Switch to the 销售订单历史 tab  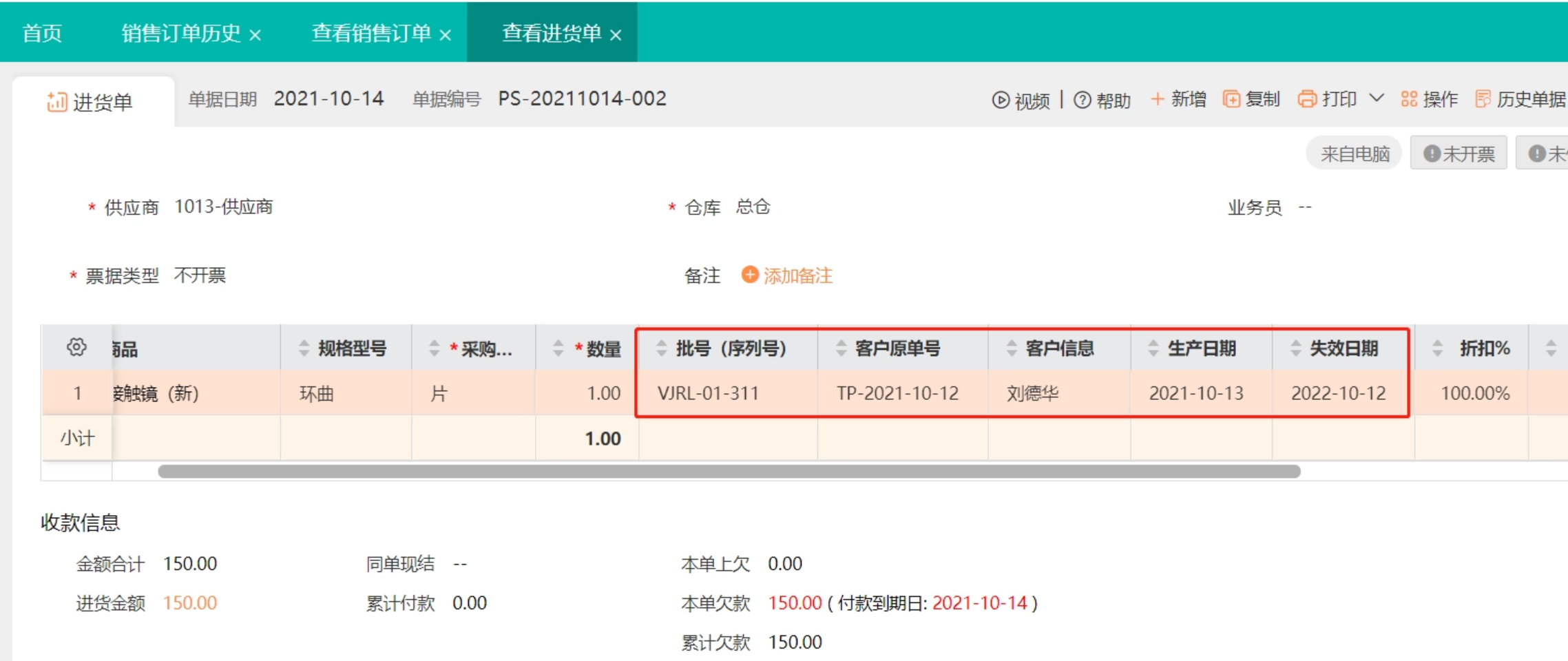[x=180, y=32]
